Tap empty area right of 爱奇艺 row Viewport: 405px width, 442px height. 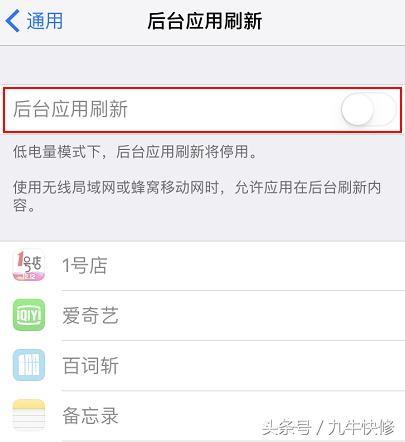260,315
